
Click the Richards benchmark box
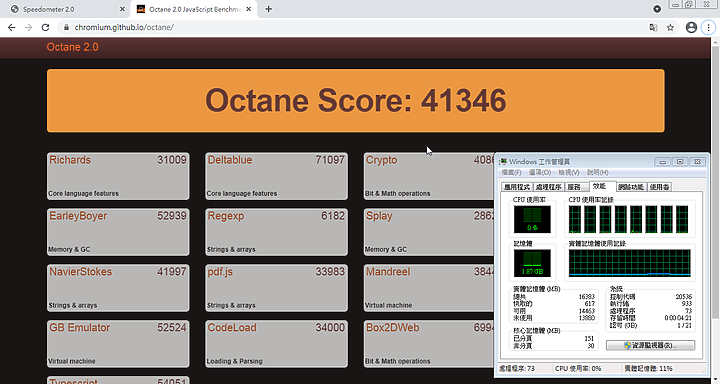tap(118, 176)
